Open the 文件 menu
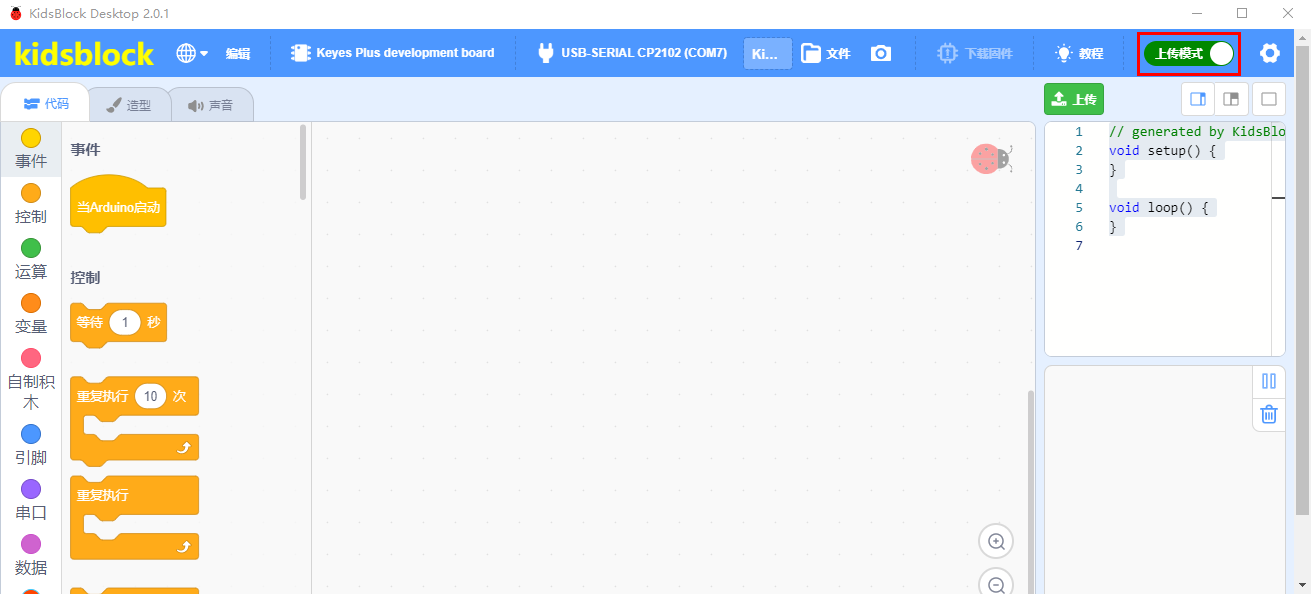Viewport: 1311px width, 594px height. tap(825, 53)
